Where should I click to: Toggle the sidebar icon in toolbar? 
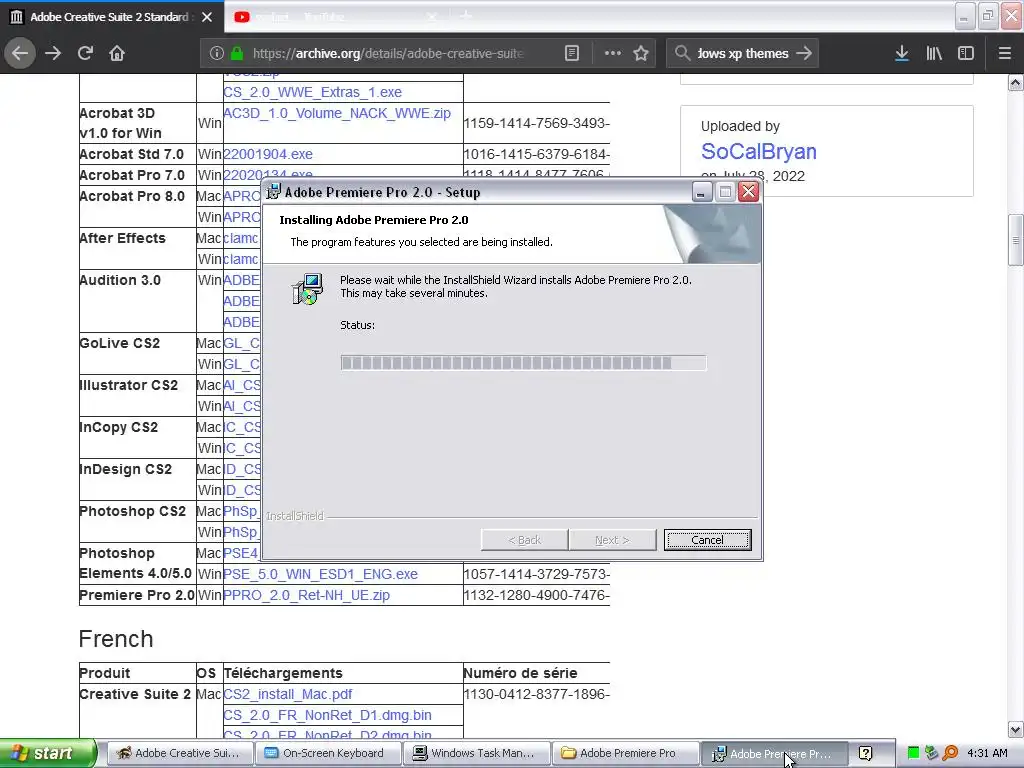[x=966, y=53]
